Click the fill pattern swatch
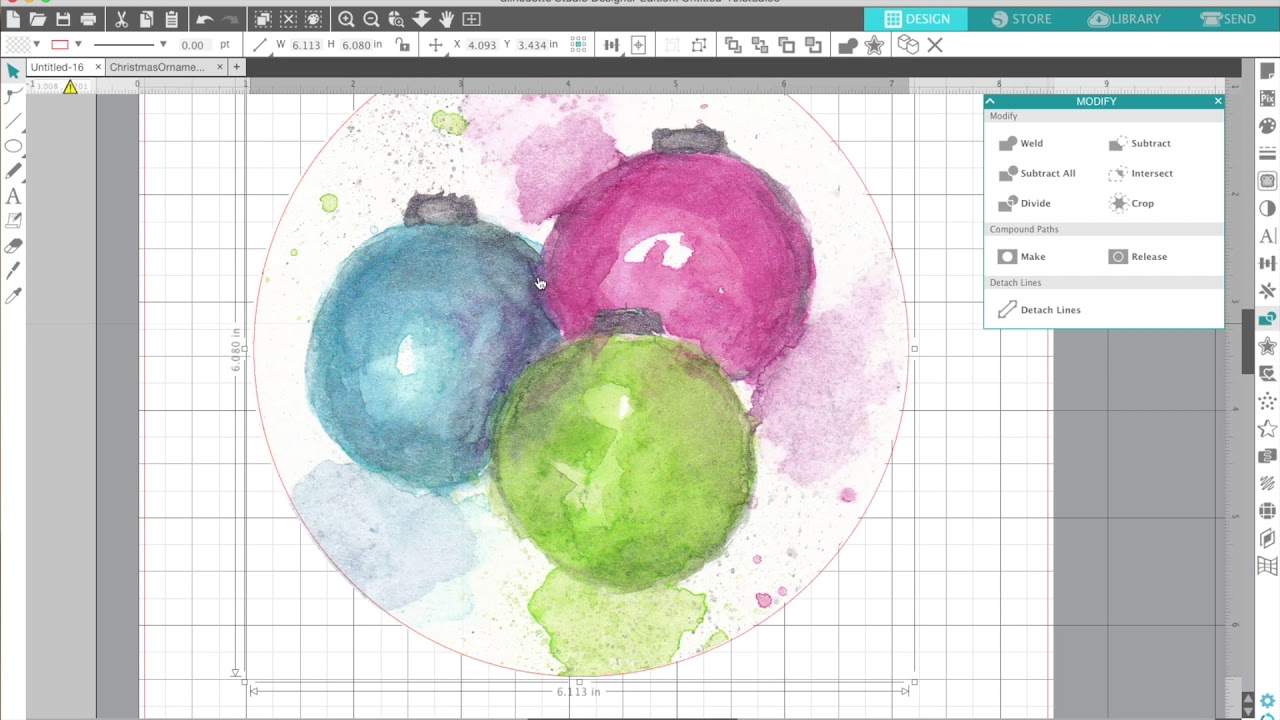The height and width of the screenshot is (720, 1280). tap(18, 45)
